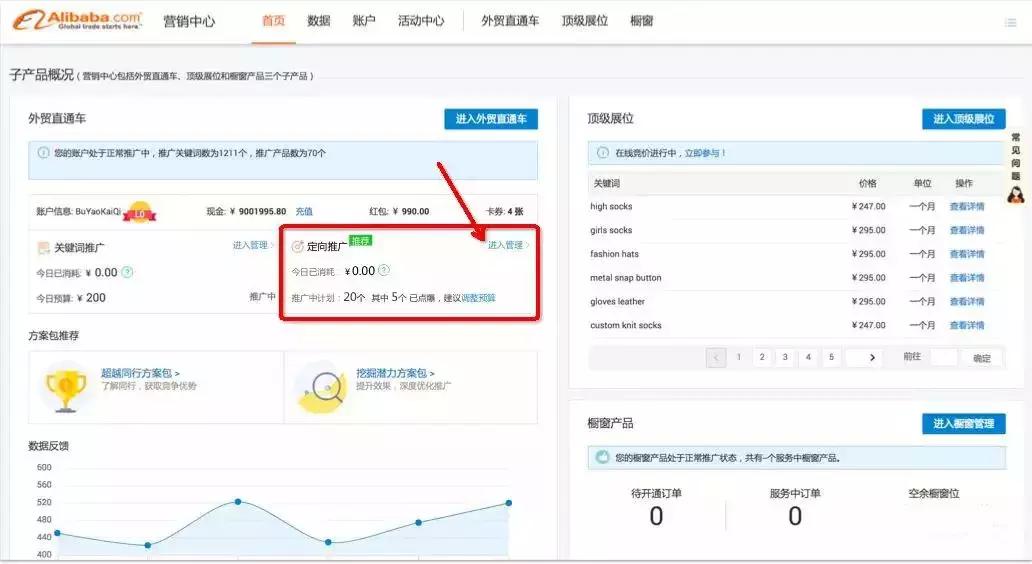Click the Alibaba.com logo

[78, 21]
